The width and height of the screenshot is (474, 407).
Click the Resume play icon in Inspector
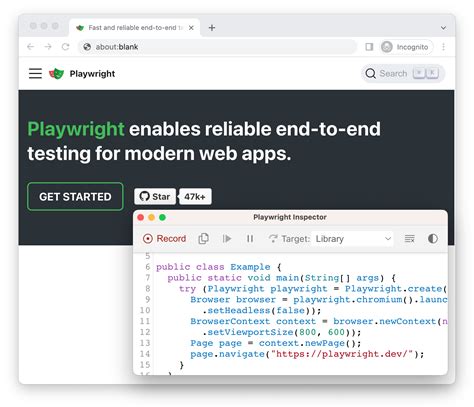click(x=227, y=239)
